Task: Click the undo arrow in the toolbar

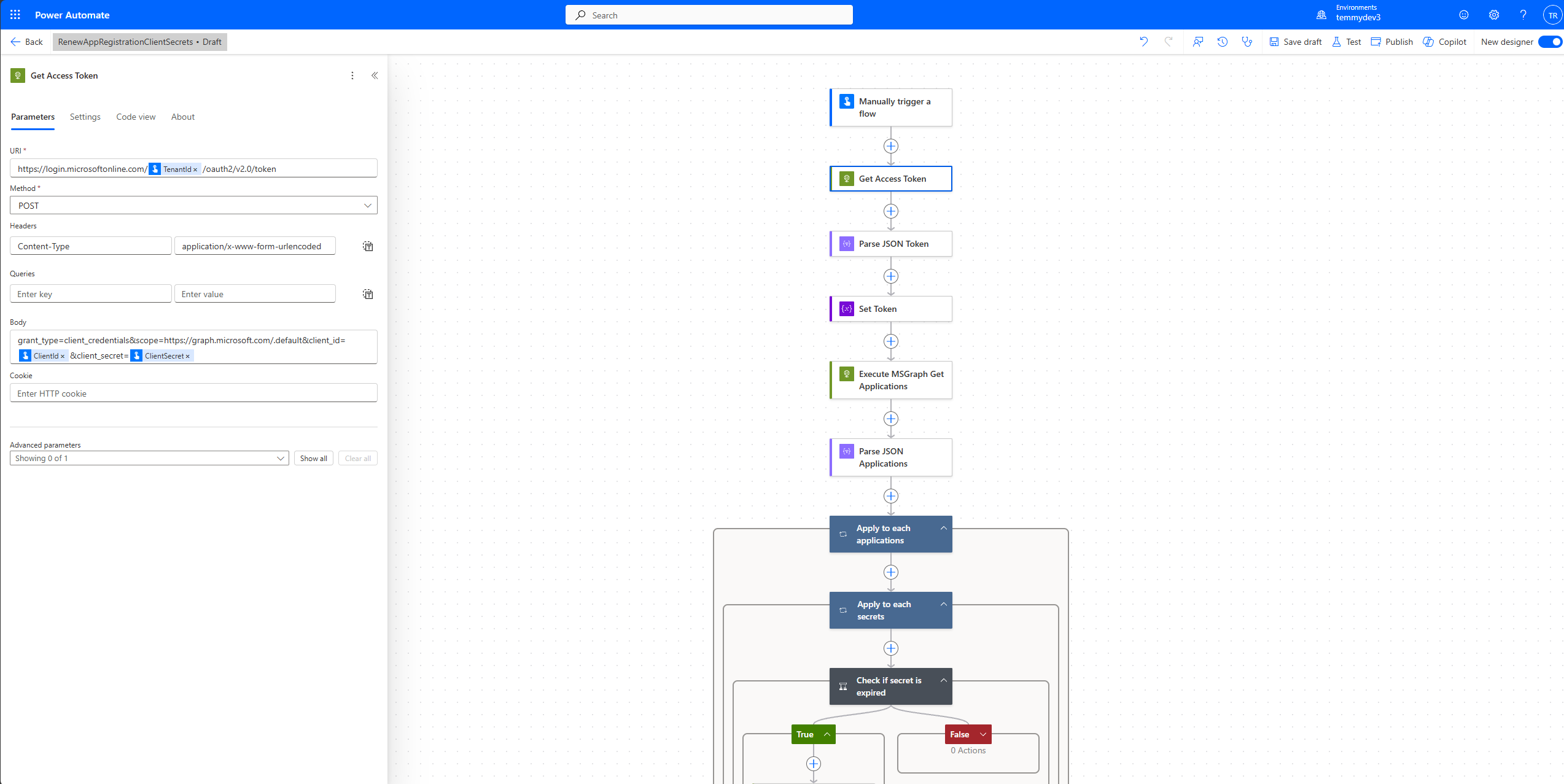Action: 1144,42
